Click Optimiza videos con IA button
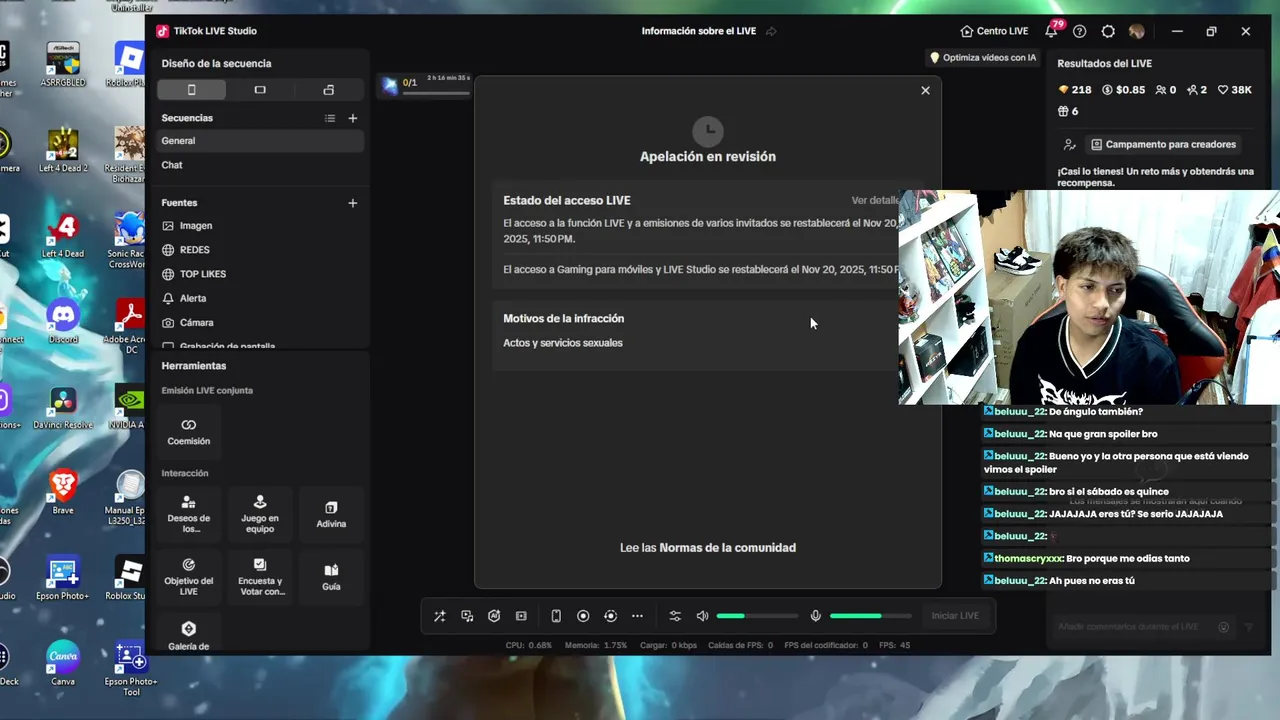1280x720 pixels. tap(983, 57)
